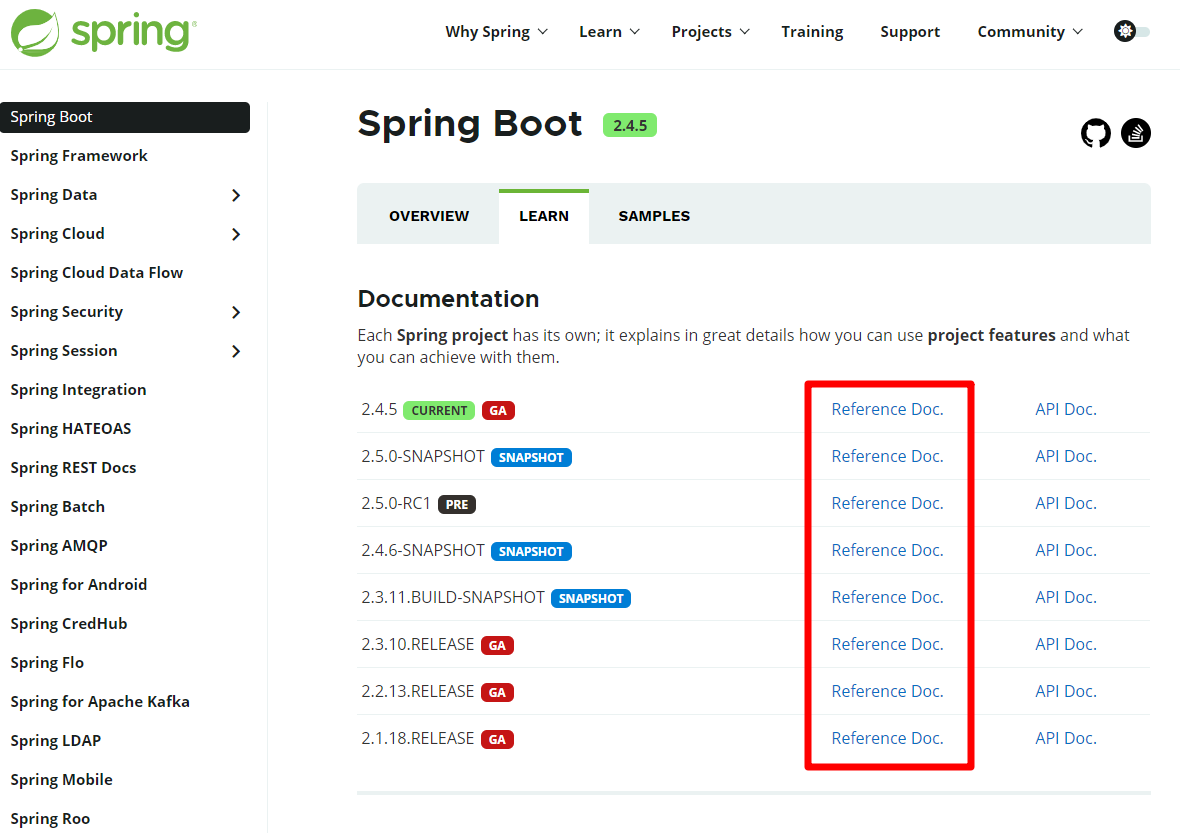
Task: Open Reference Doc. for 2.5.0-RC1
Action: tap(887, 503)
